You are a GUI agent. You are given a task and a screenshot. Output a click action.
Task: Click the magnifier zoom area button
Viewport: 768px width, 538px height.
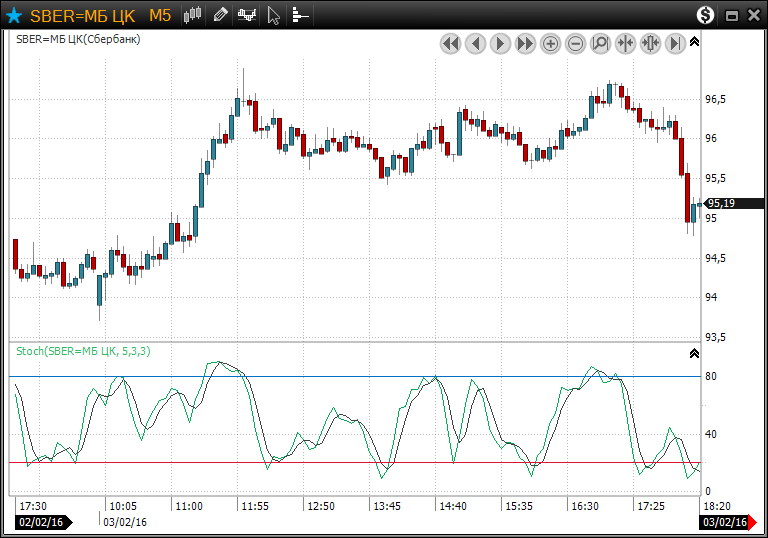[x=600, y=44]
